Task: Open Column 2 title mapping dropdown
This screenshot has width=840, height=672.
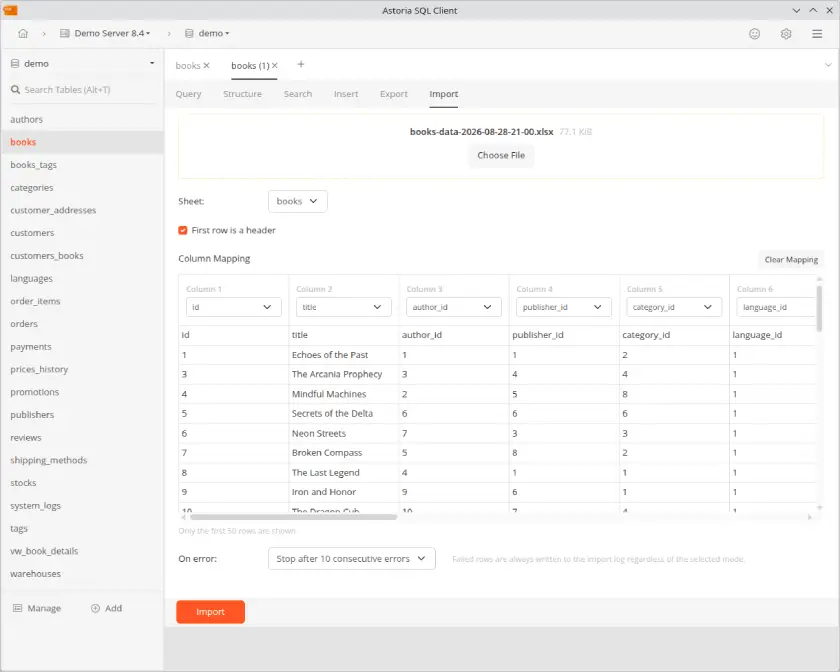Action: tap(343, 307)
